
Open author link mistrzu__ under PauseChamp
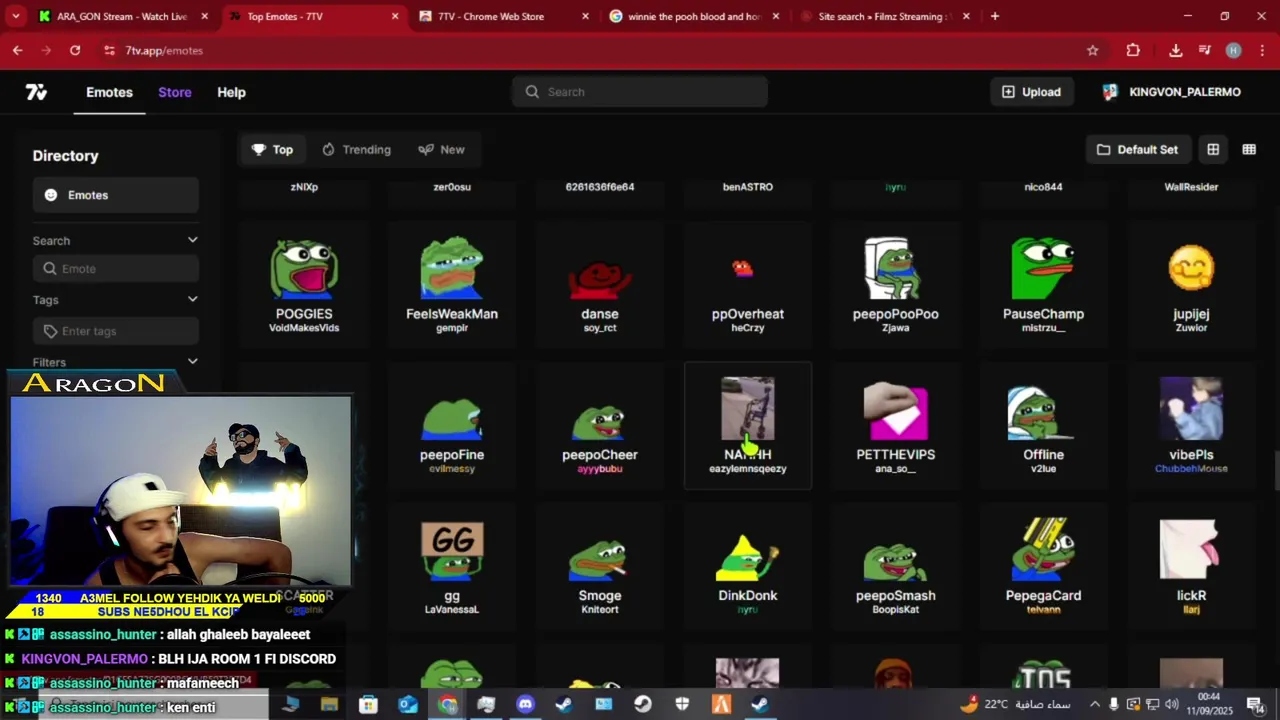[1043, 328]
